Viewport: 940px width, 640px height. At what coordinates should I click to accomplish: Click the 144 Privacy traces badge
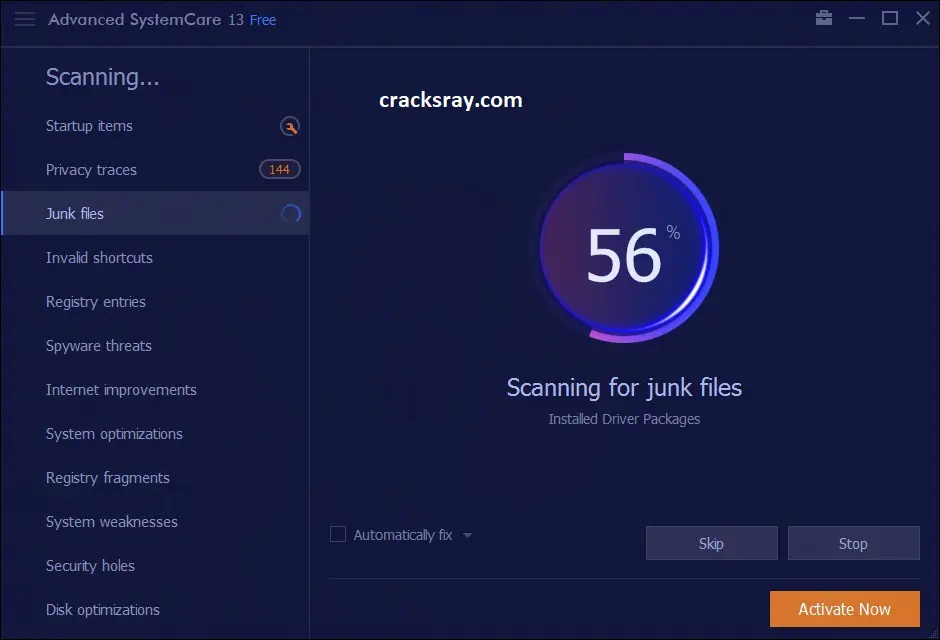tap(279, 170)
